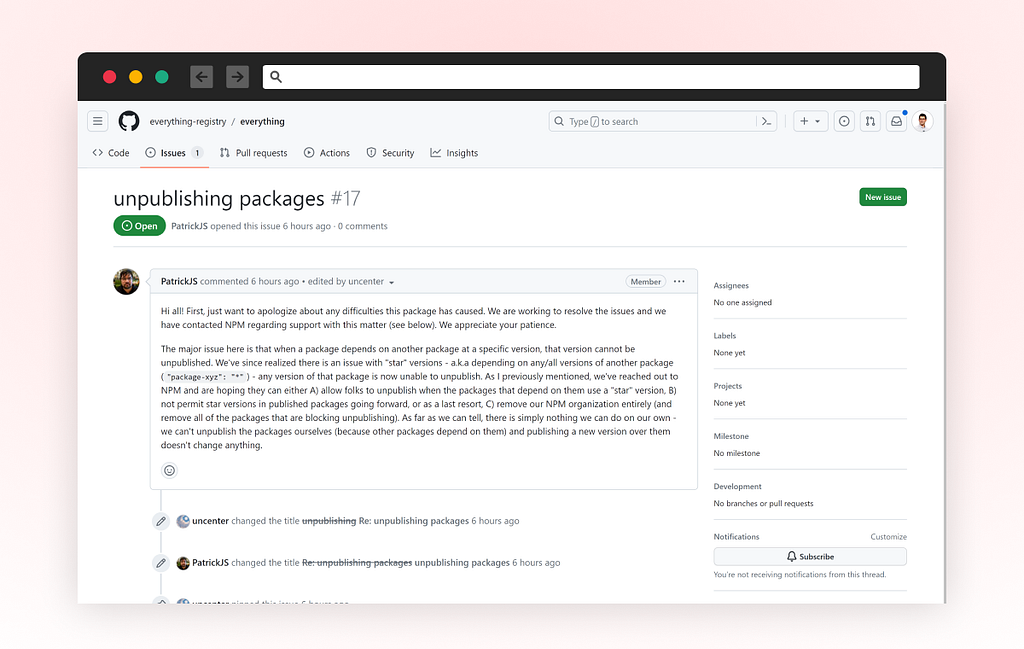1024x649 pixels.
Task: Open the Actions tab
Action: click(x=327, y=153)
